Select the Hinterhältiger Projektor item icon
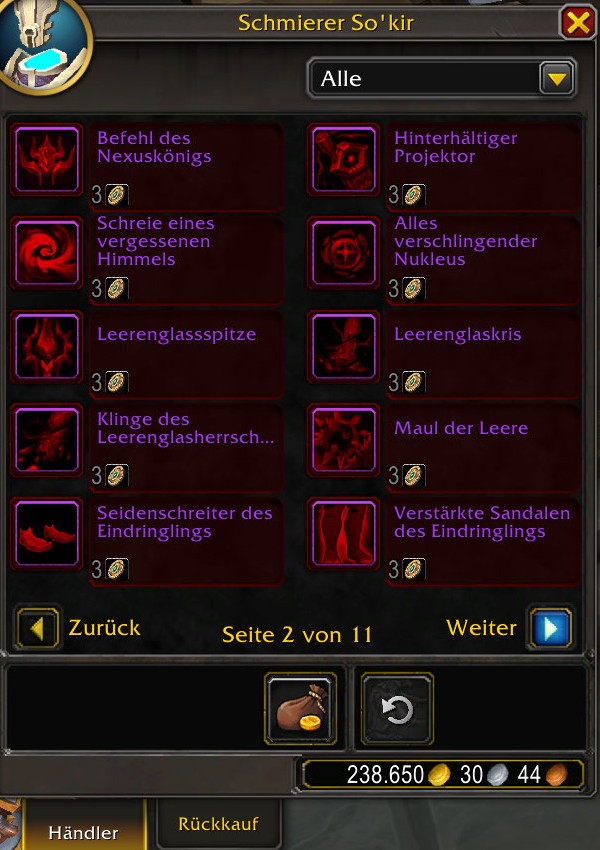The width and height of the screenshot is (600, 850). pos(344,159)
